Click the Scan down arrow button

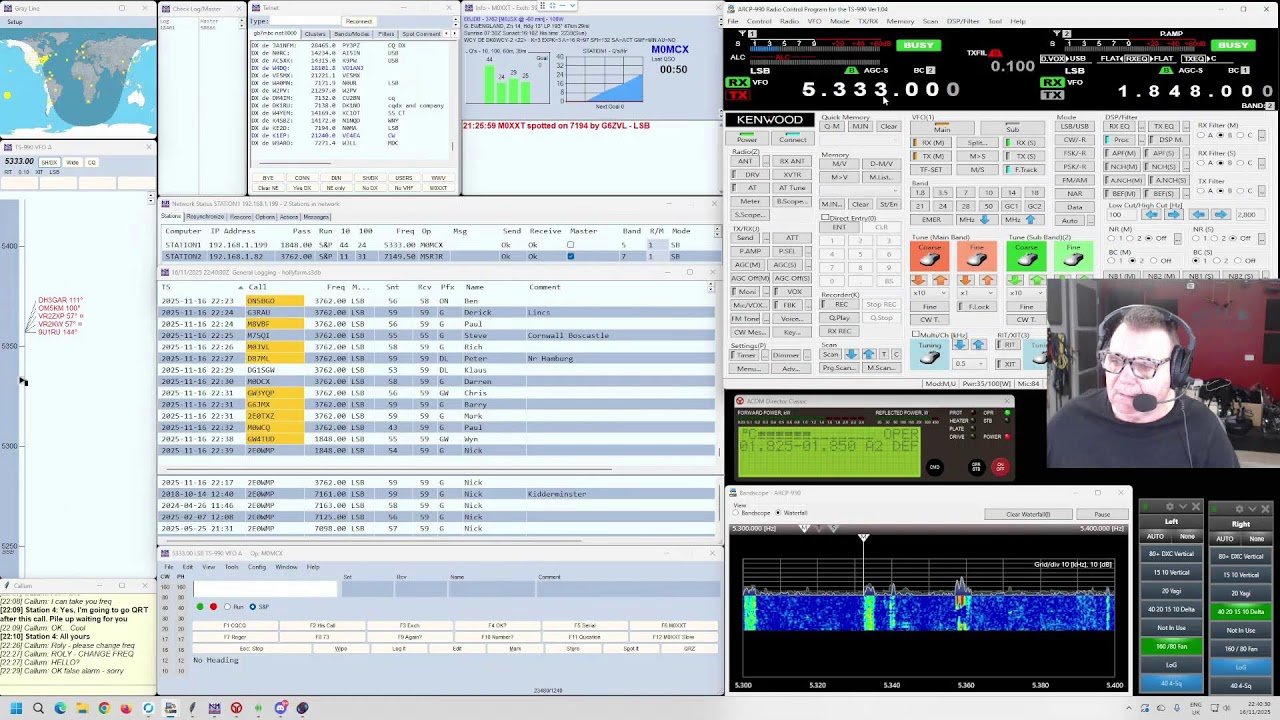850,354
